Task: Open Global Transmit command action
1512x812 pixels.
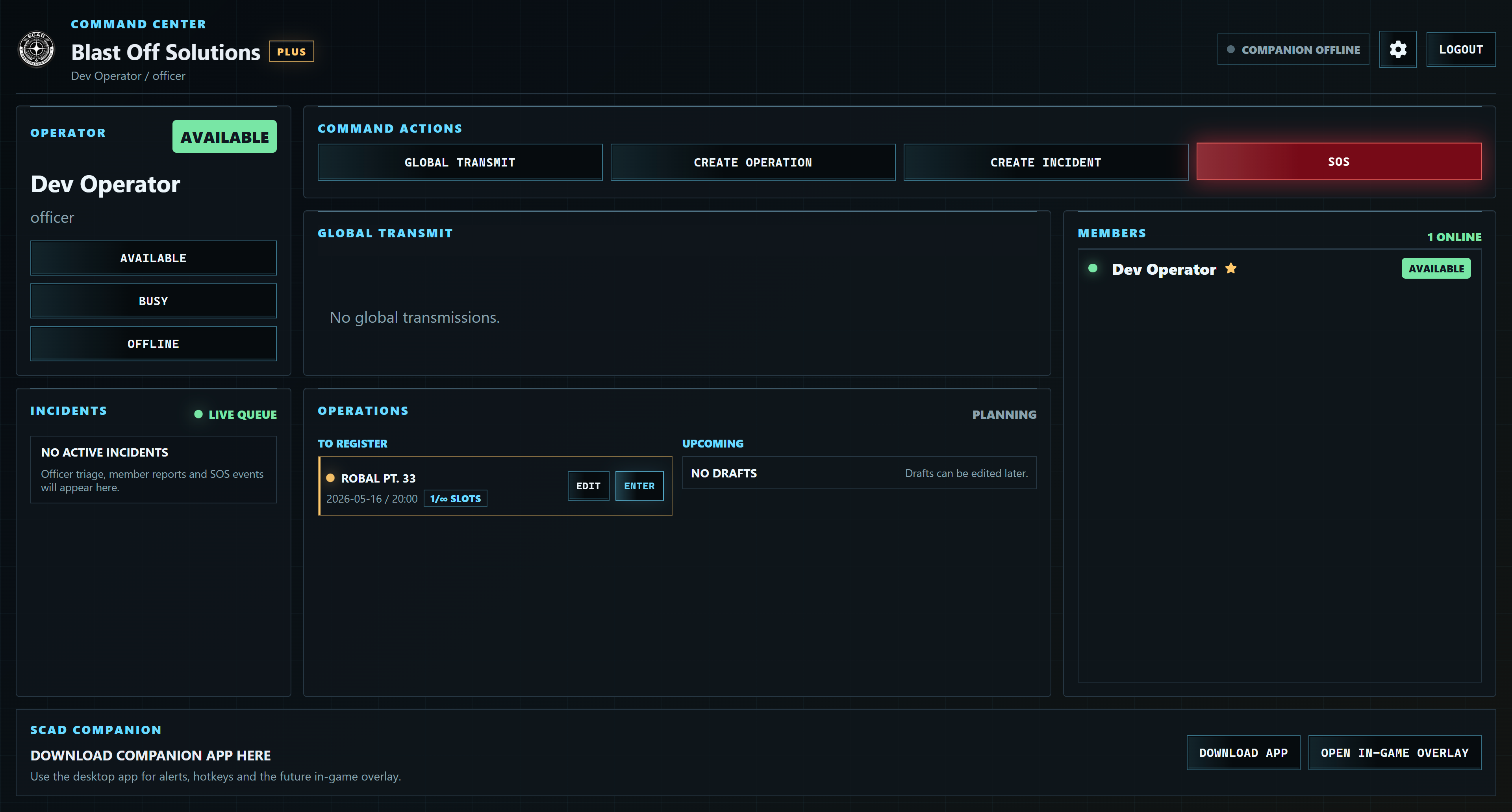Action: 460,163
